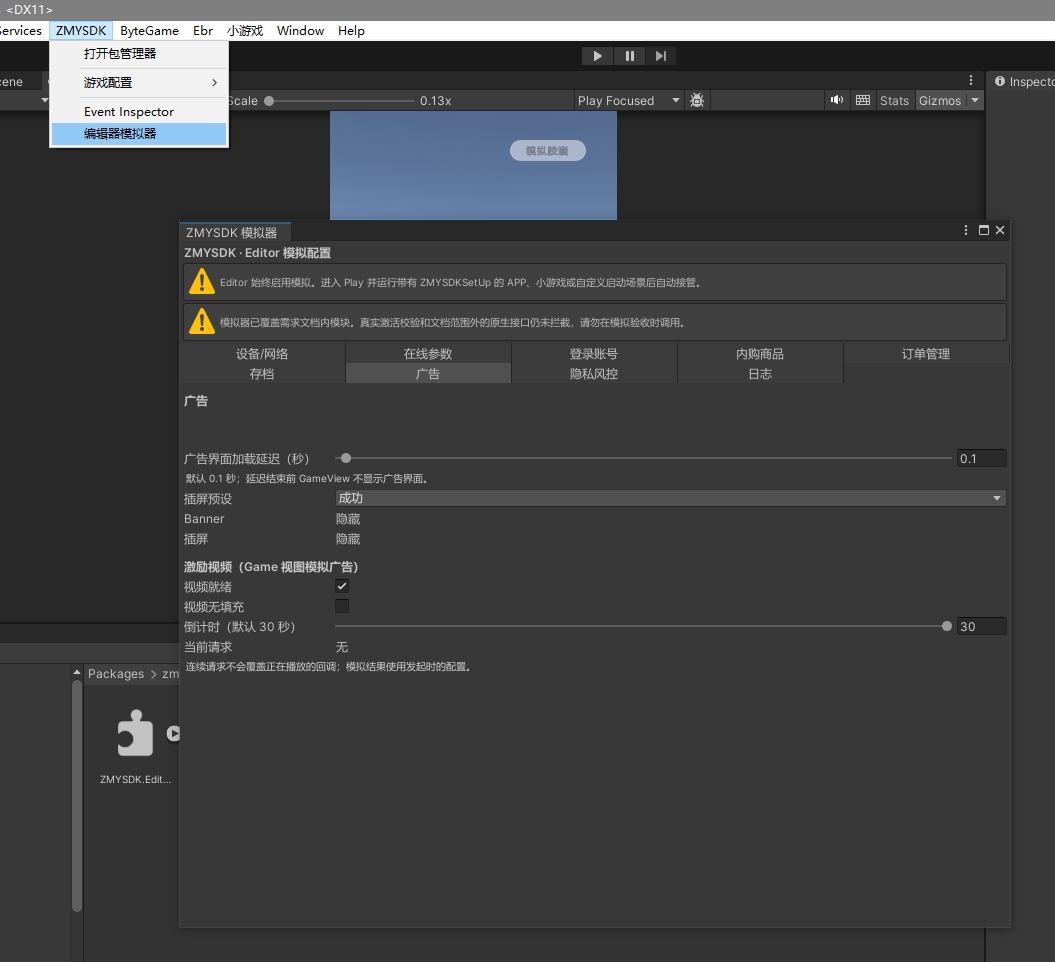Open Game view three-dot options menu
Viewport: 1055px width, 962px height.
pyautogui.click(x=970, y=80)
